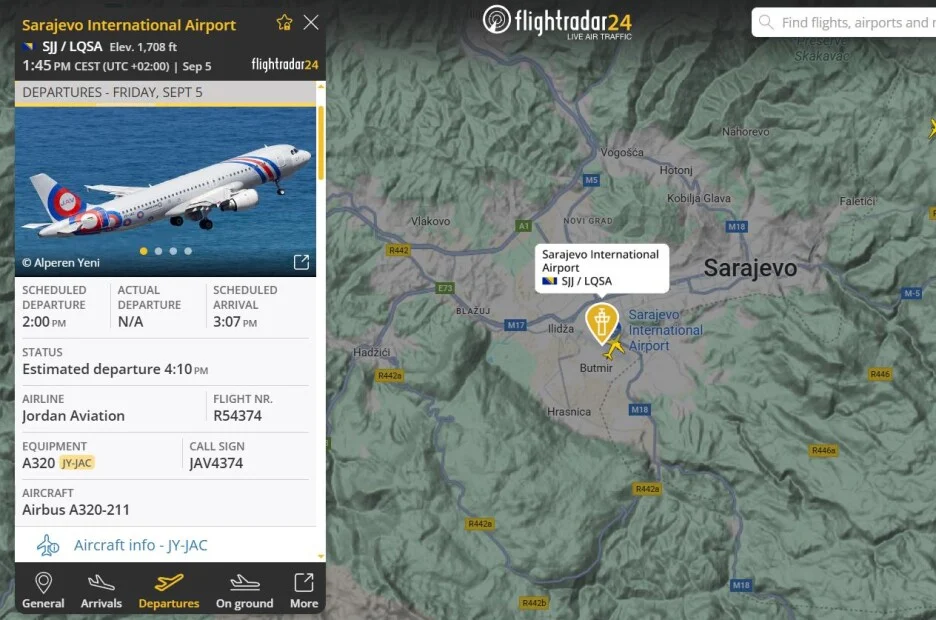936x620 pixels.
Task: Click the scroll down arrow in departures panel
Action: [321, 556]
